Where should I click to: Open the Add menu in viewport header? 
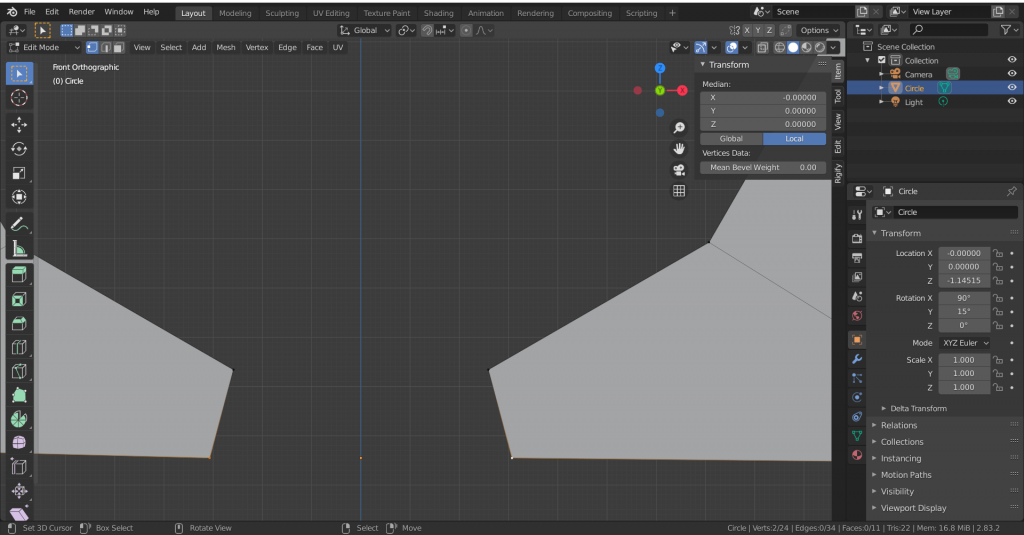(199, 47)
